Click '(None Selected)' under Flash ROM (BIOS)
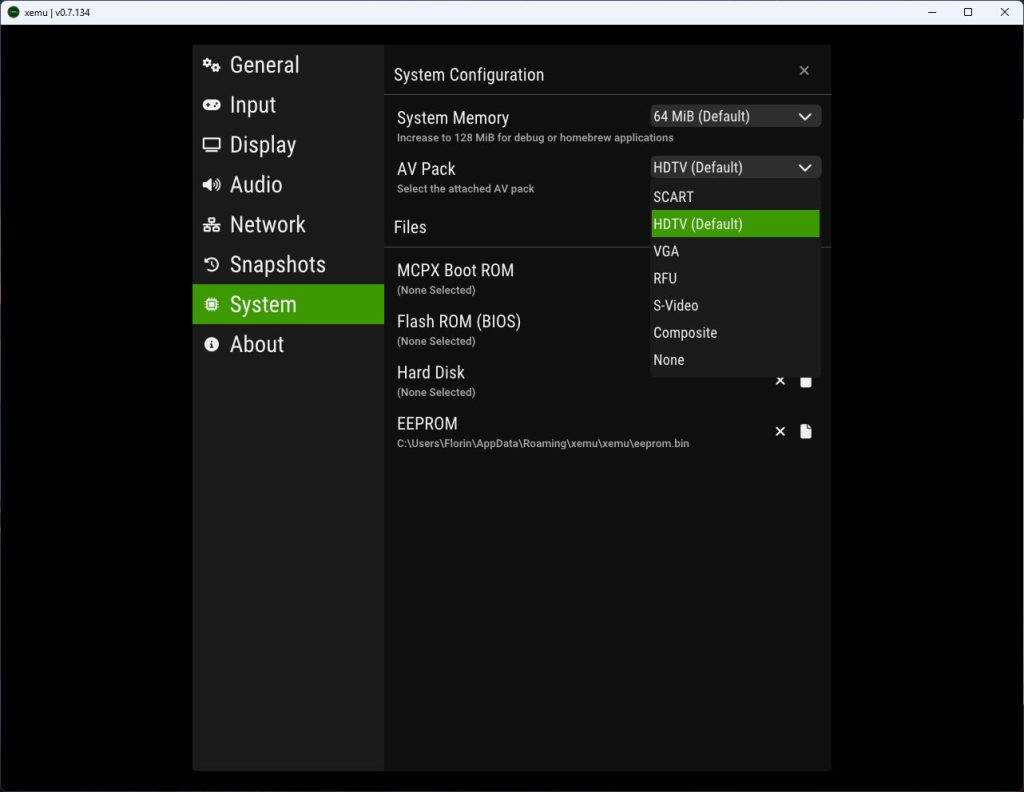This screenshot has height=792, width=1024. coord(436,341)
